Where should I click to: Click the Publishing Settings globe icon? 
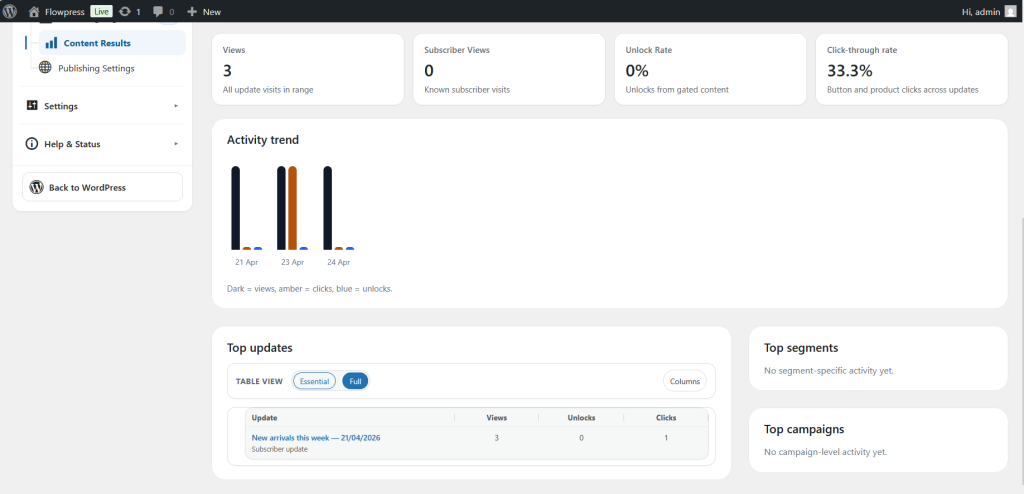(x=45, y=67)
